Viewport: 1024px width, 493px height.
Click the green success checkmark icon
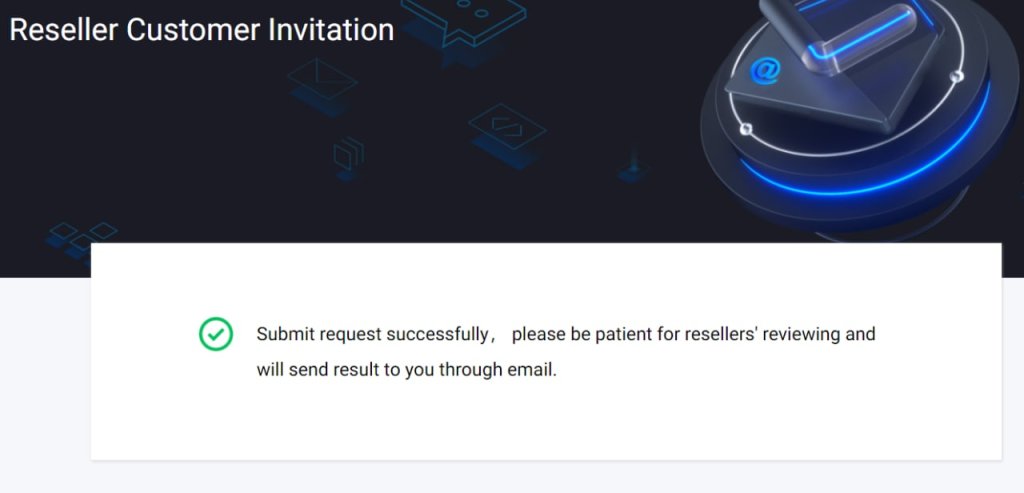[x=216, y=334]
